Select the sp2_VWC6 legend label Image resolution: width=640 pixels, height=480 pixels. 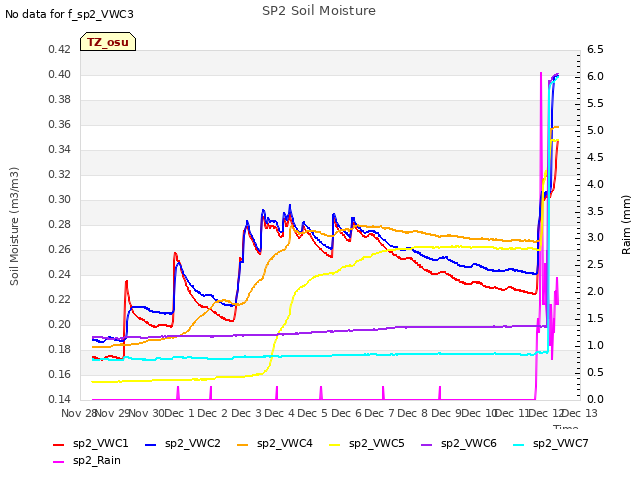click(x=469, y=443)
